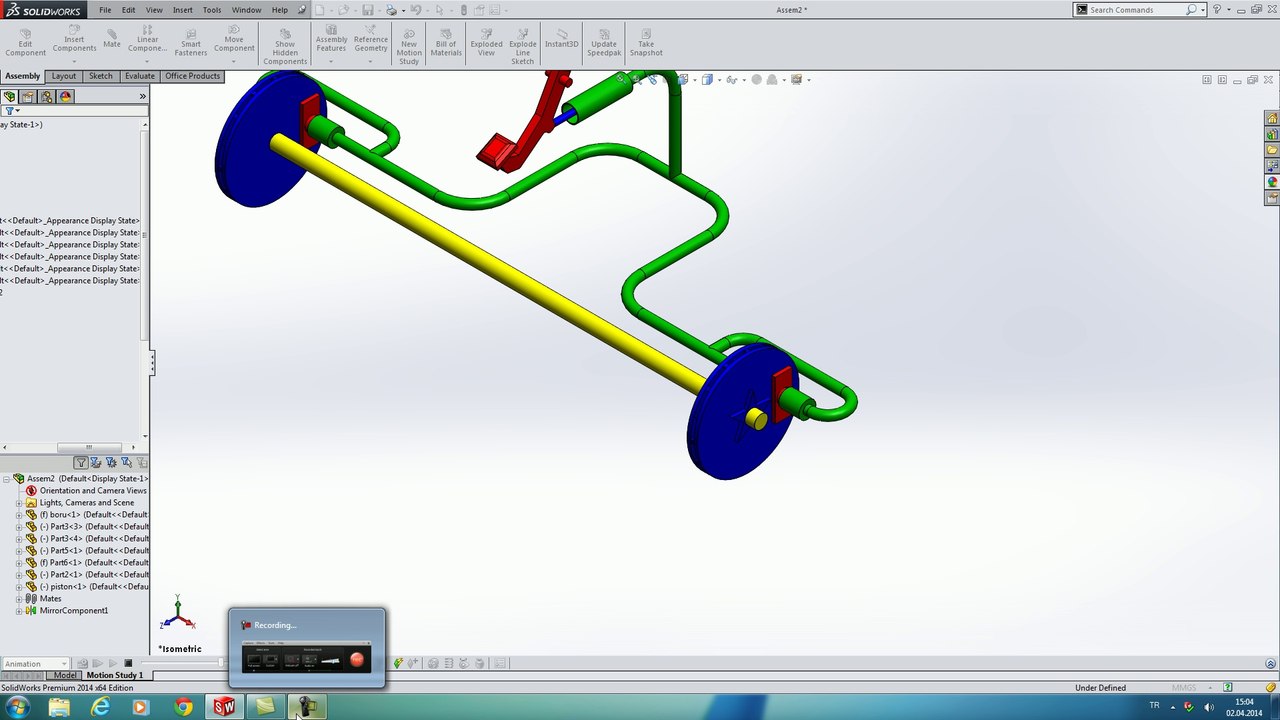The image size is (1280, 720).
Task: Click Show Hidden Components
Action: [285, 46]
